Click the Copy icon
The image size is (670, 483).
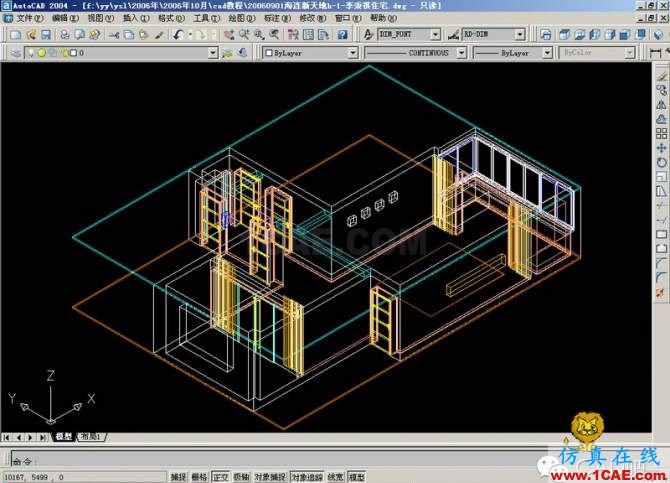(129, 35)
